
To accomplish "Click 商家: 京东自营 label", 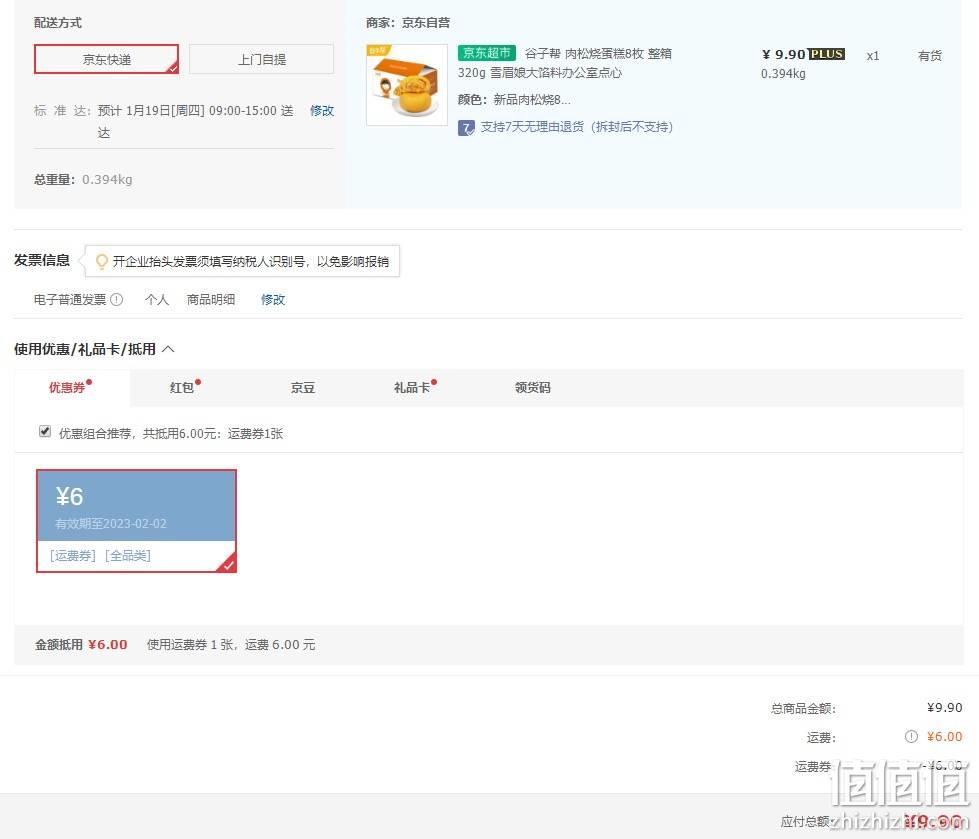I will [x=408, y=22].
